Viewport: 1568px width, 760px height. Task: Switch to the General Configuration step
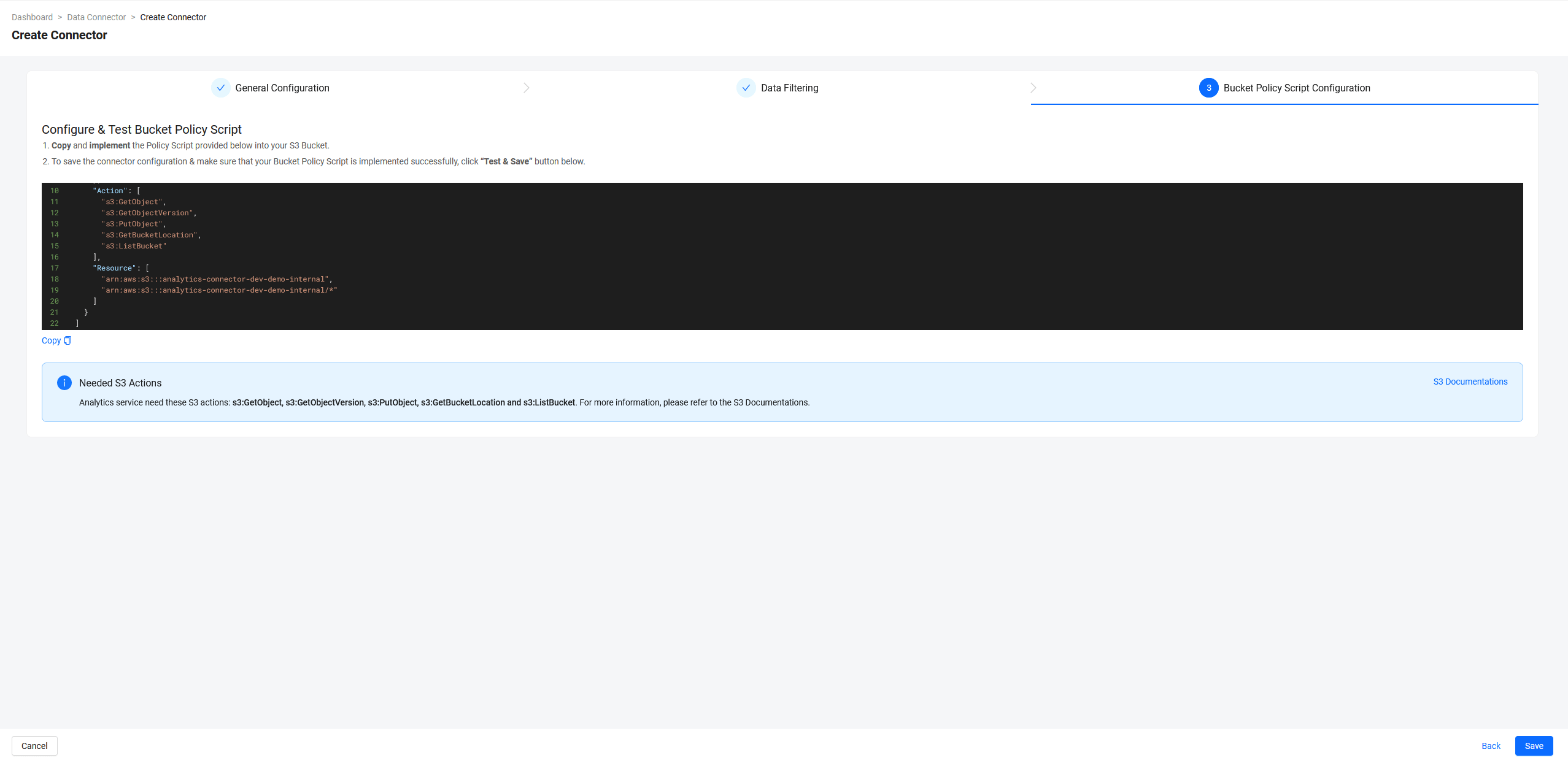(x=282, y=88)
